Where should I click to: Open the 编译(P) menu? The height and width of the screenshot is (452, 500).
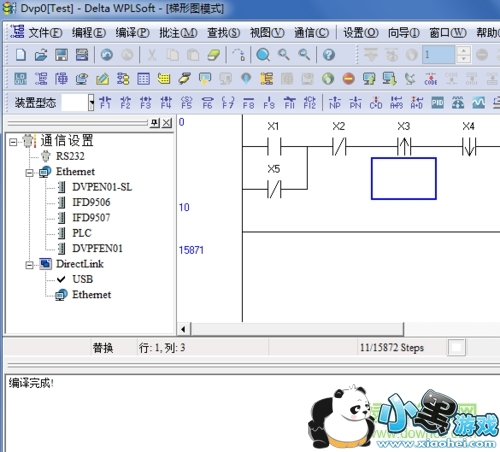[x=132, y=33]
